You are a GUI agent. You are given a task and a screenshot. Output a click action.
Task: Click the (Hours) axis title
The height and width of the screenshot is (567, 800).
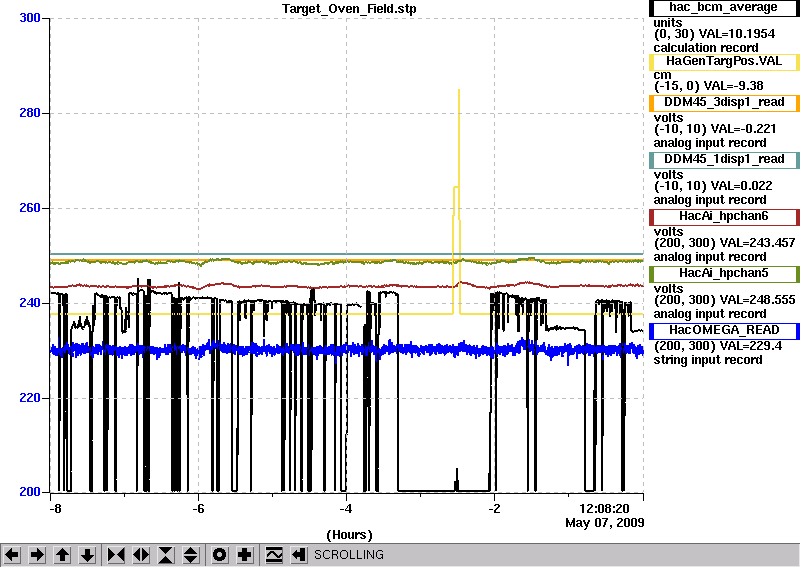click(349, 535)
